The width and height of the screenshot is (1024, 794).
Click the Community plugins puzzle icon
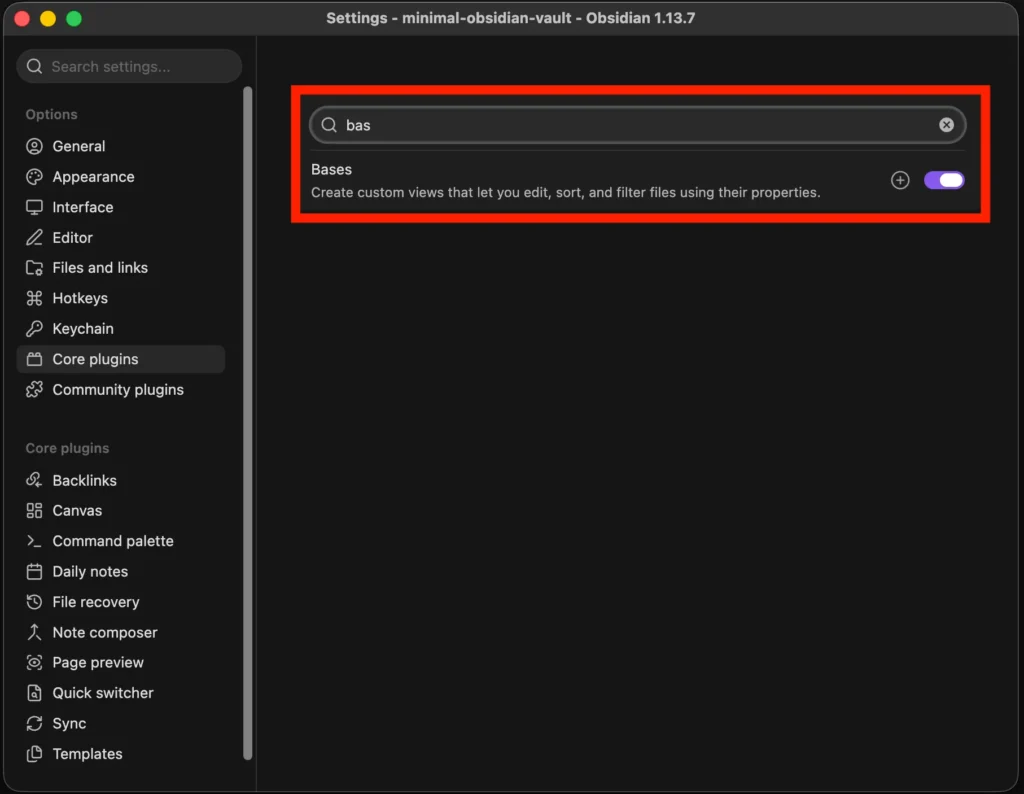click(x=34, y=390)
